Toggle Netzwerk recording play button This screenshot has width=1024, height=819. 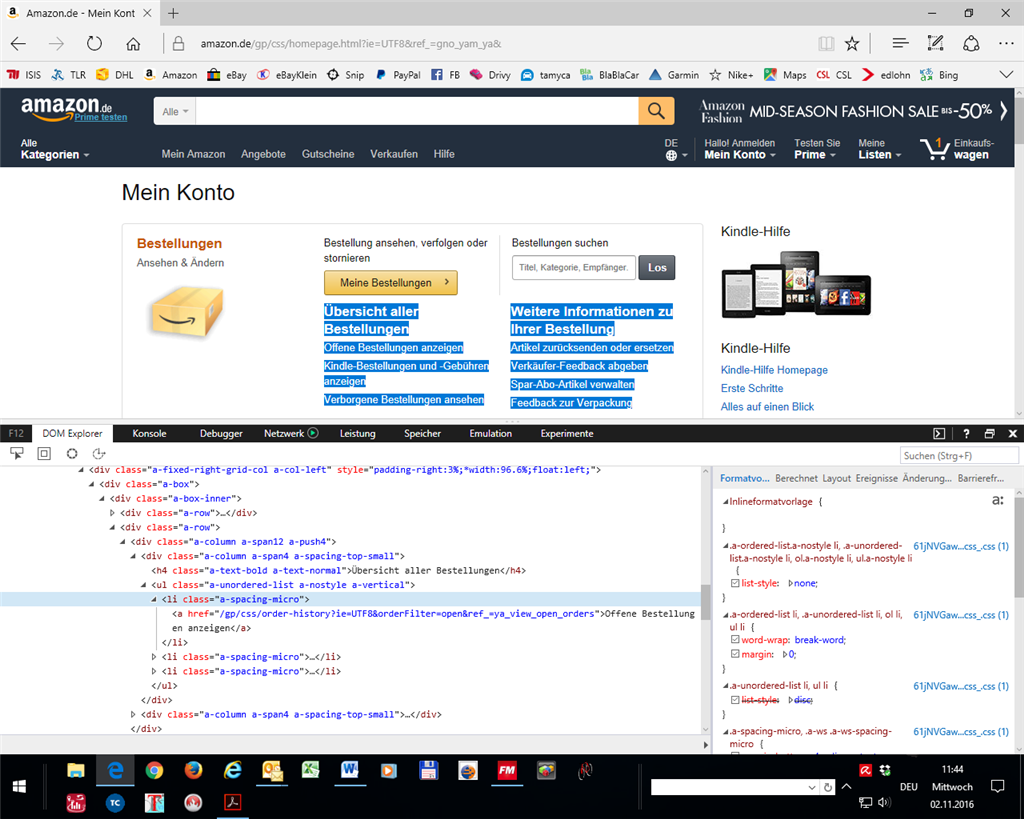click(313, 433)
